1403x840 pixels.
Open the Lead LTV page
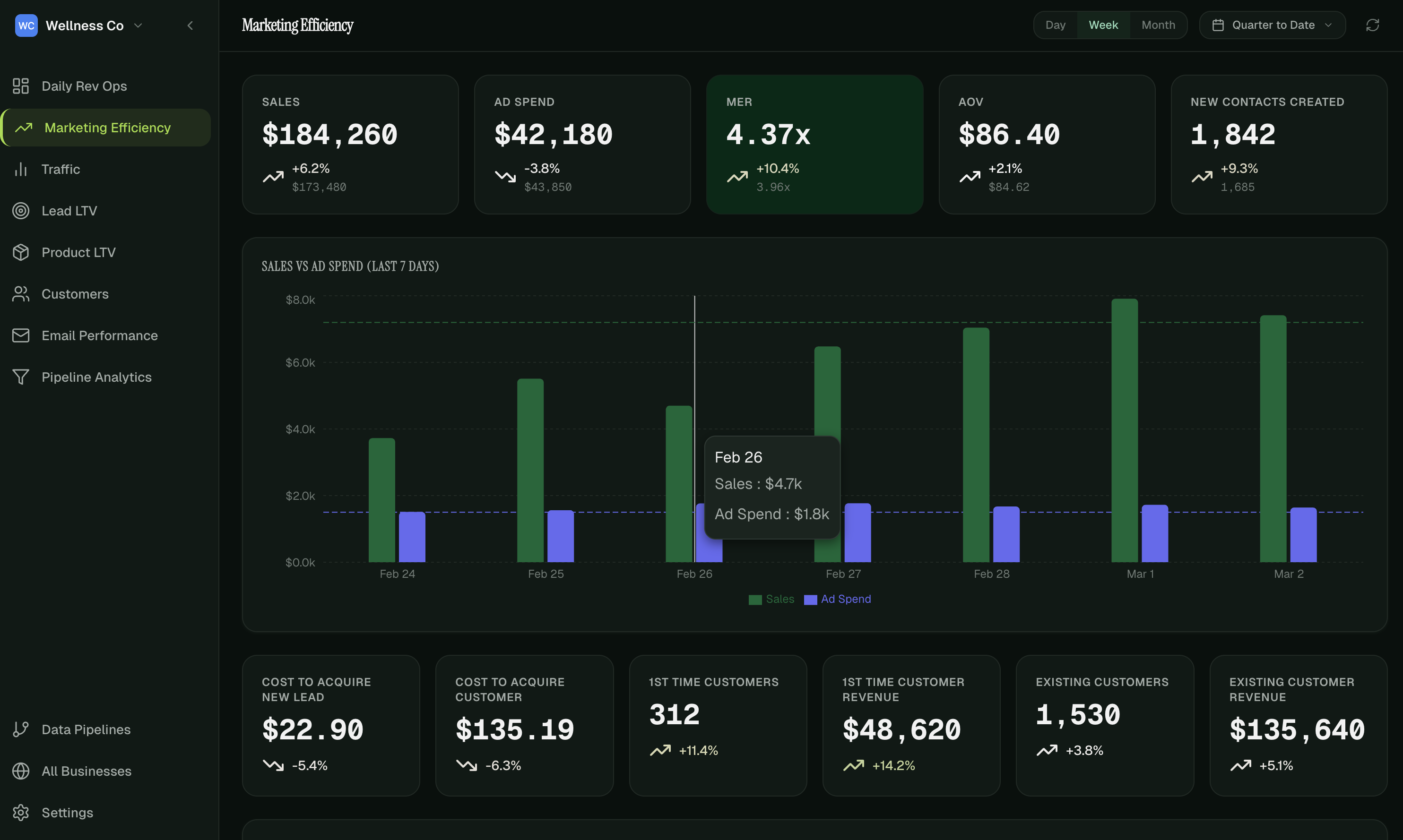[x=106, y=211]
